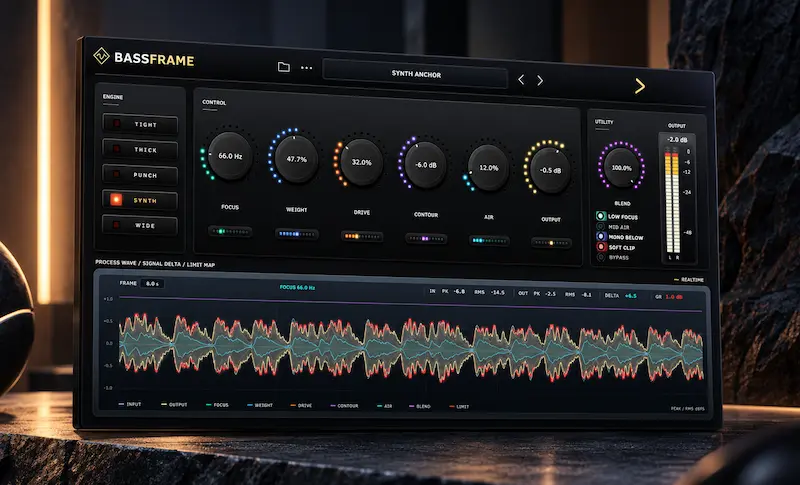Open the three-dot options menu
This screenshot has width=800, height=485.
(306, 68)
